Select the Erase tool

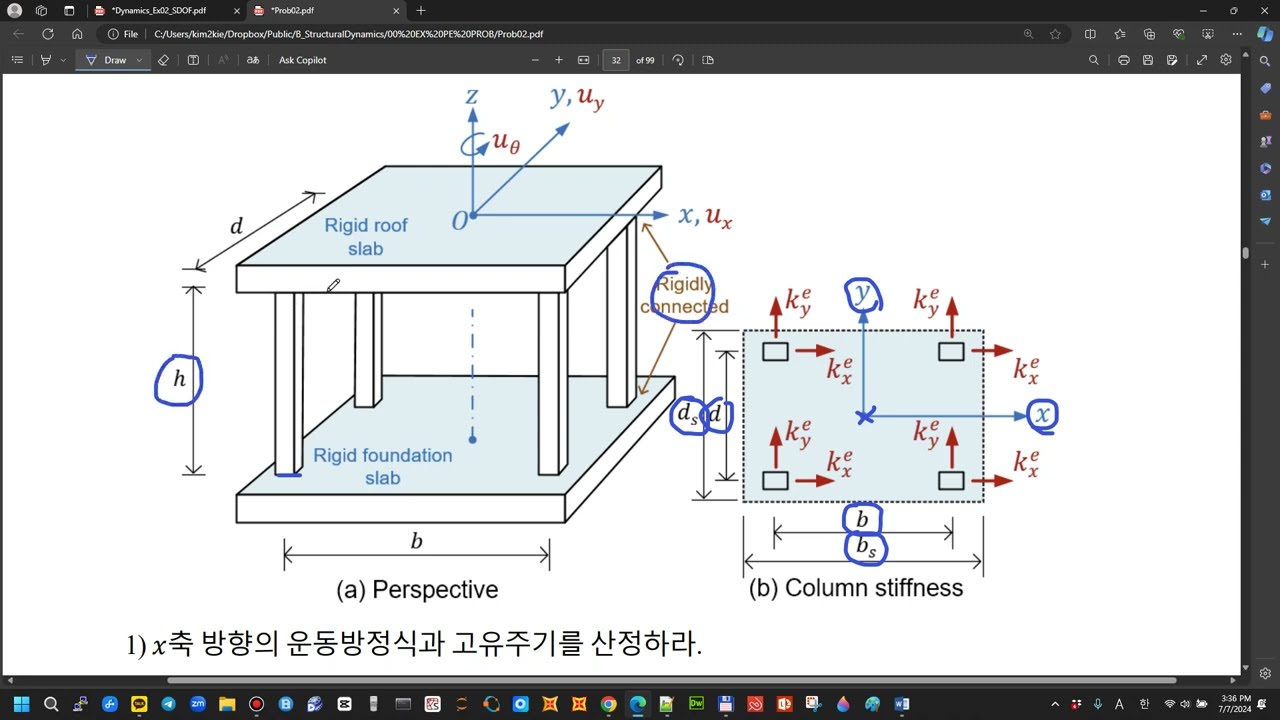tap(164, 60)
